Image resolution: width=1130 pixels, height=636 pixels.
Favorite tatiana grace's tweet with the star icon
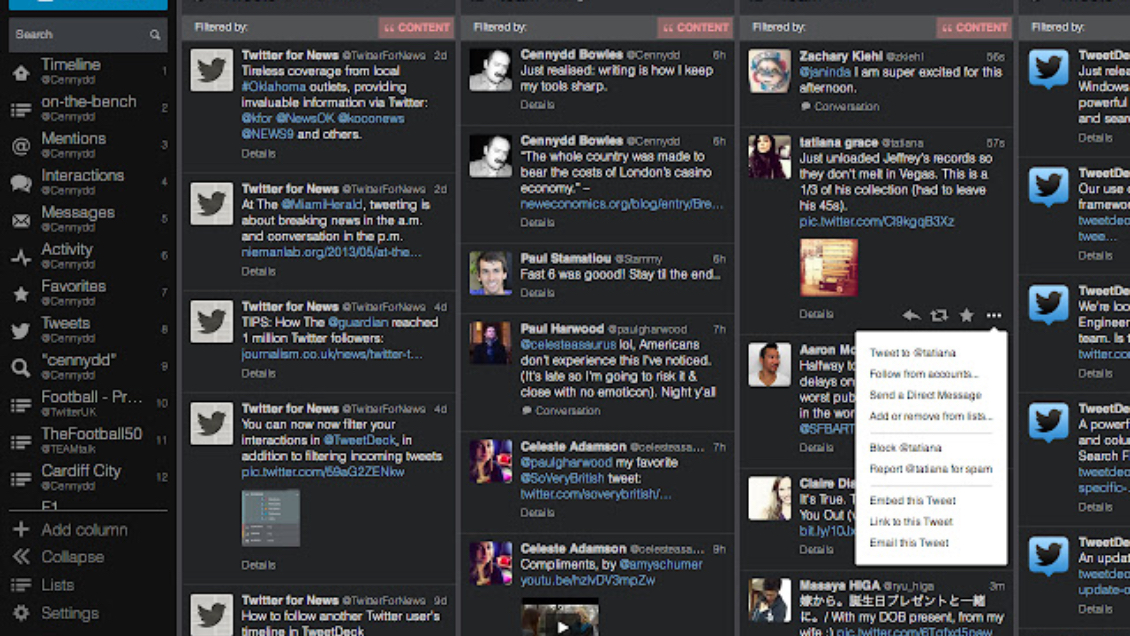(967, 315)
